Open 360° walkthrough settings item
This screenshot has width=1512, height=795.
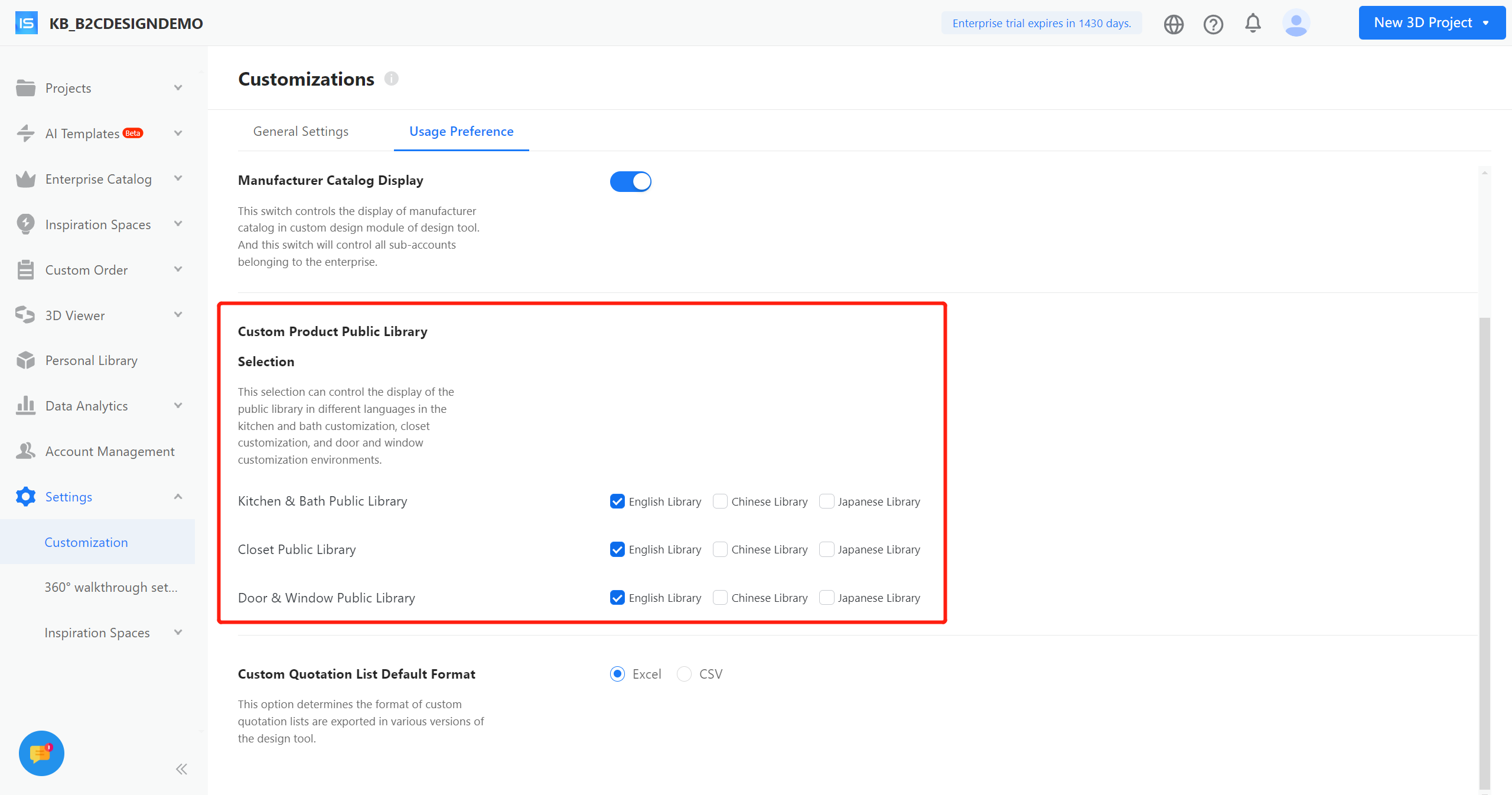coord(111,587)
